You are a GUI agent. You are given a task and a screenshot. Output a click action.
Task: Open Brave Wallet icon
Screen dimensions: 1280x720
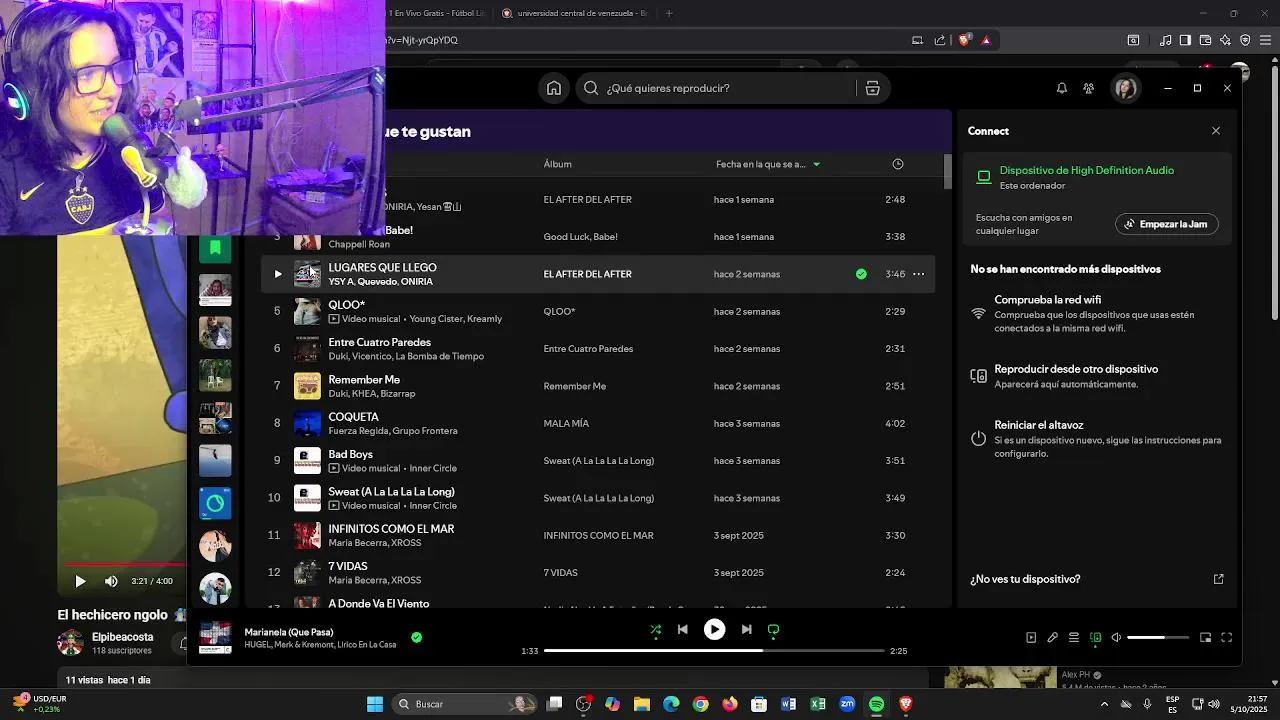click(x=1205, y=40)
